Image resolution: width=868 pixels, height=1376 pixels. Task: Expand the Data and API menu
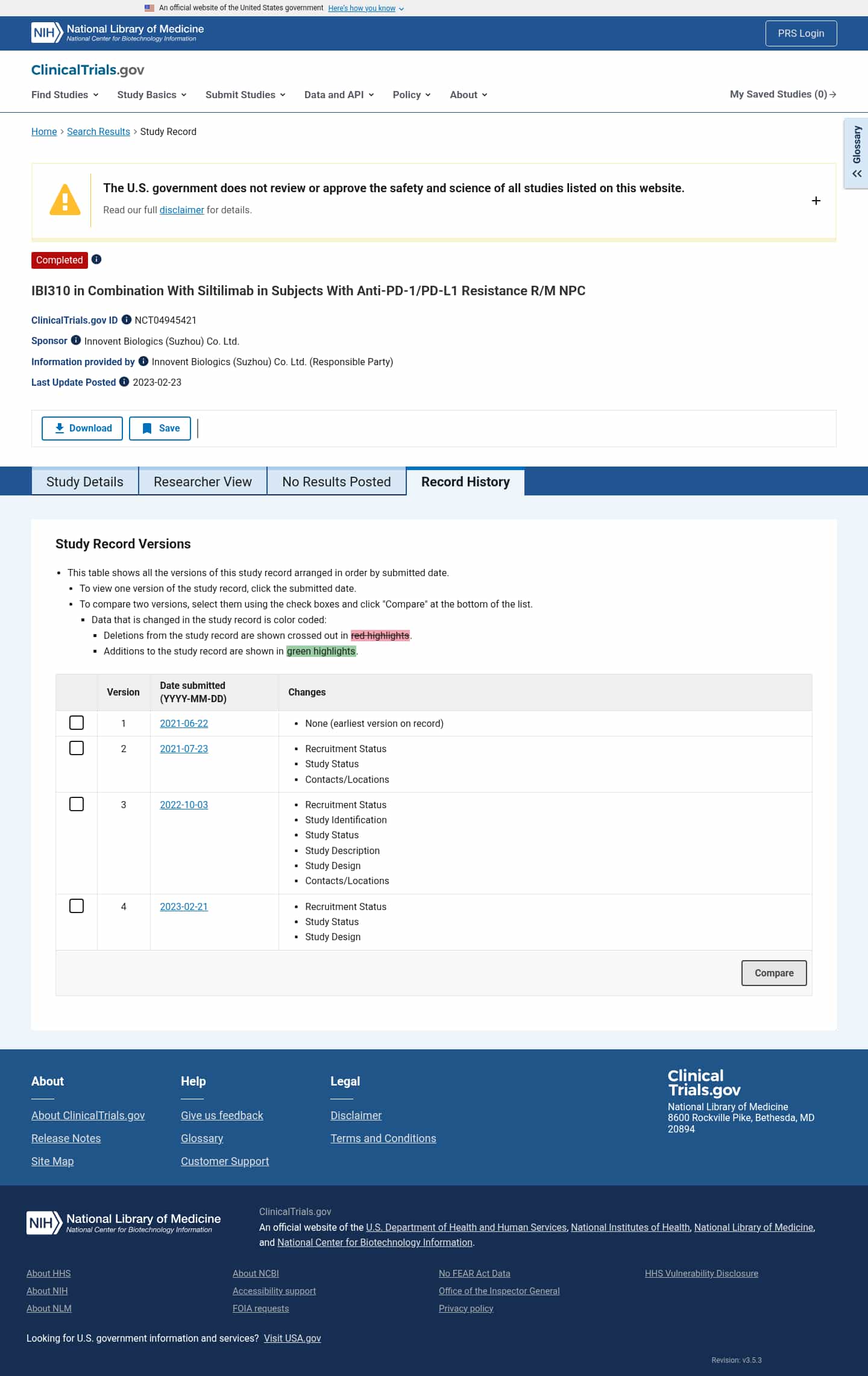339,95
